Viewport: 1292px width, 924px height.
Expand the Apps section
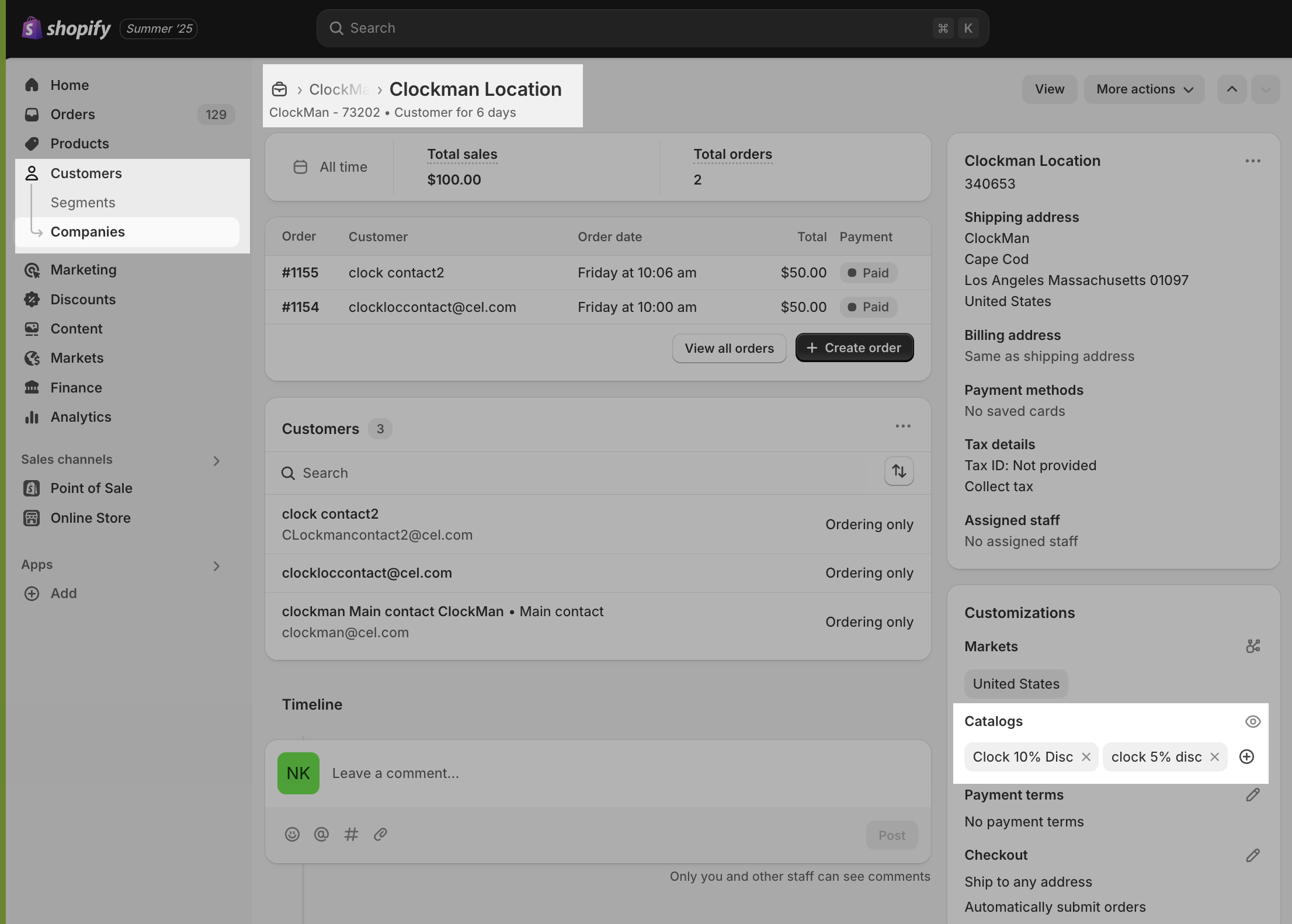point(216,567)
